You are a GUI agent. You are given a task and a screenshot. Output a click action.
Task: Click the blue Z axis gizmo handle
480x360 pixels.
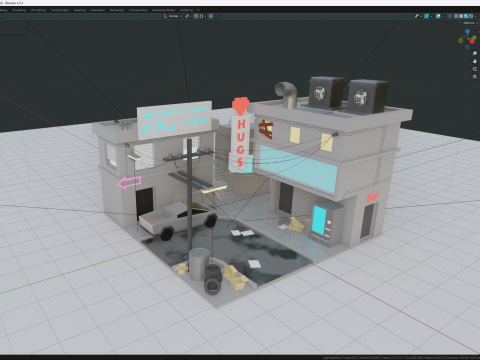467,31
